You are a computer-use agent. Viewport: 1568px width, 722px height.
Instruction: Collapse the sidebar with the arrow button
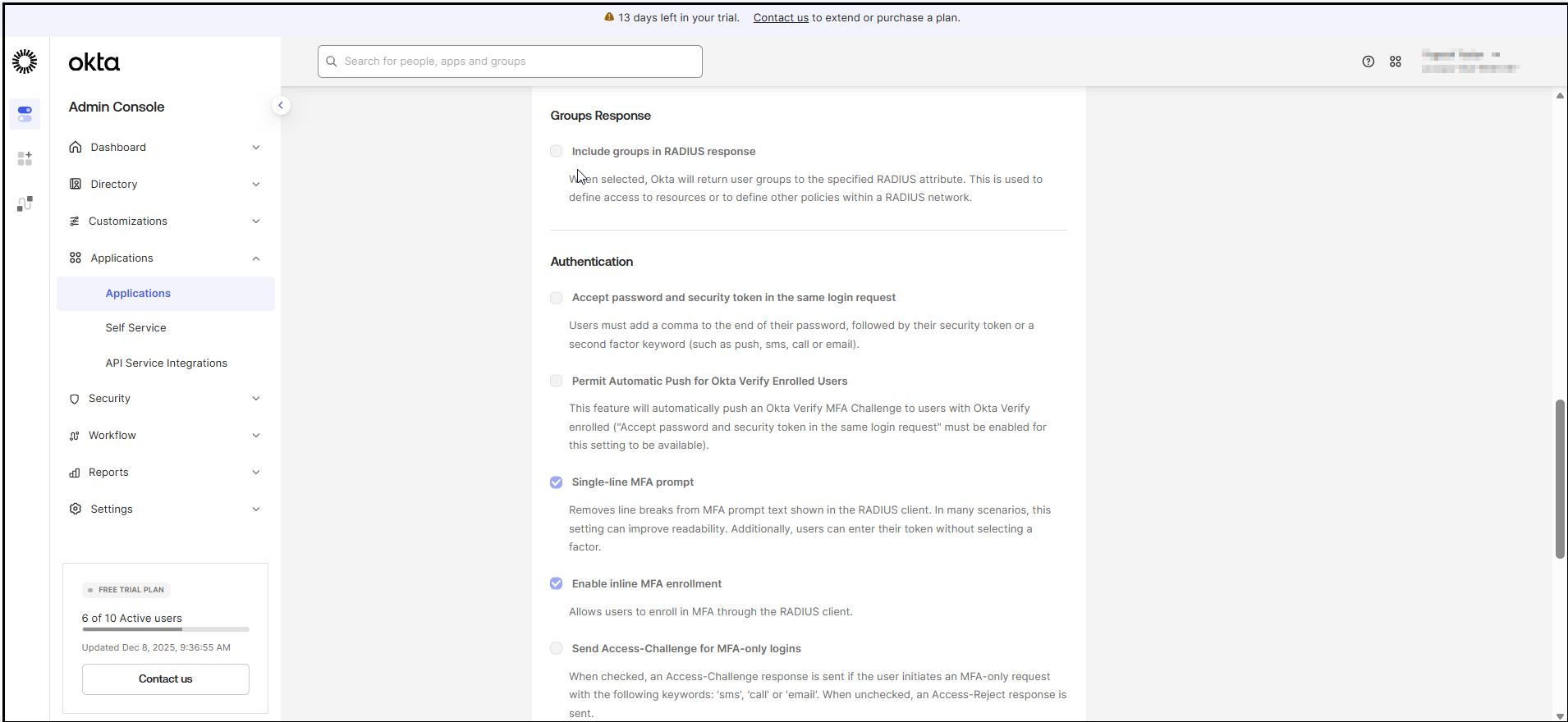coord(281,105)
